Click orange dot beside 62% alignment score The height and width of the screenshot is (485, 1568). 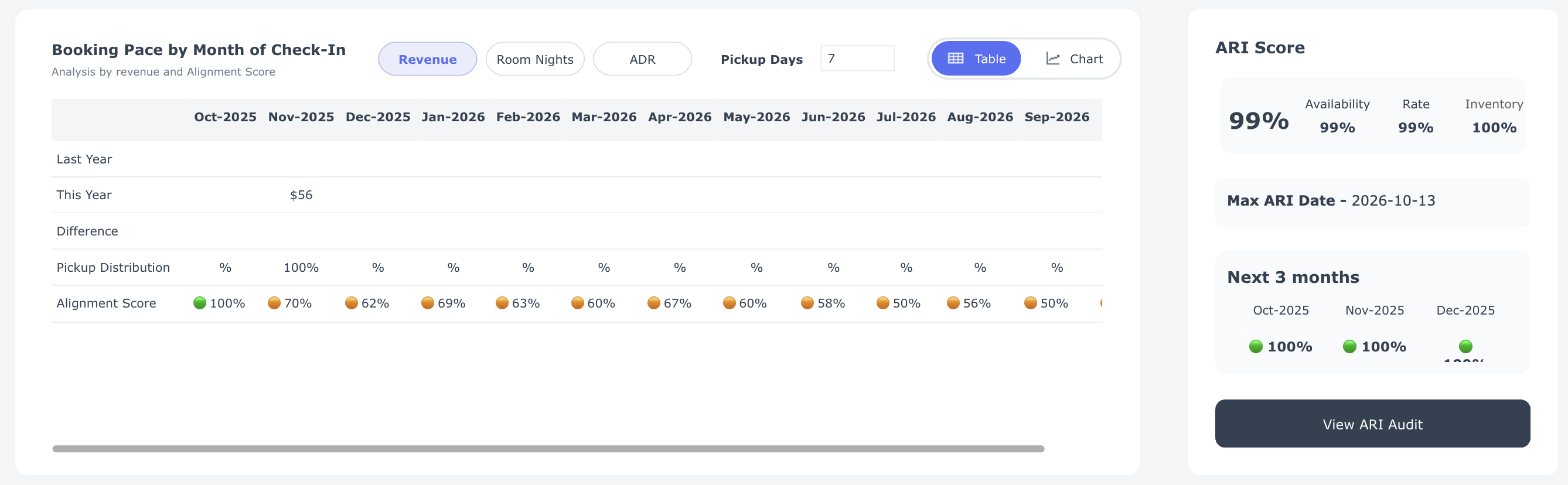pos(351,303)
